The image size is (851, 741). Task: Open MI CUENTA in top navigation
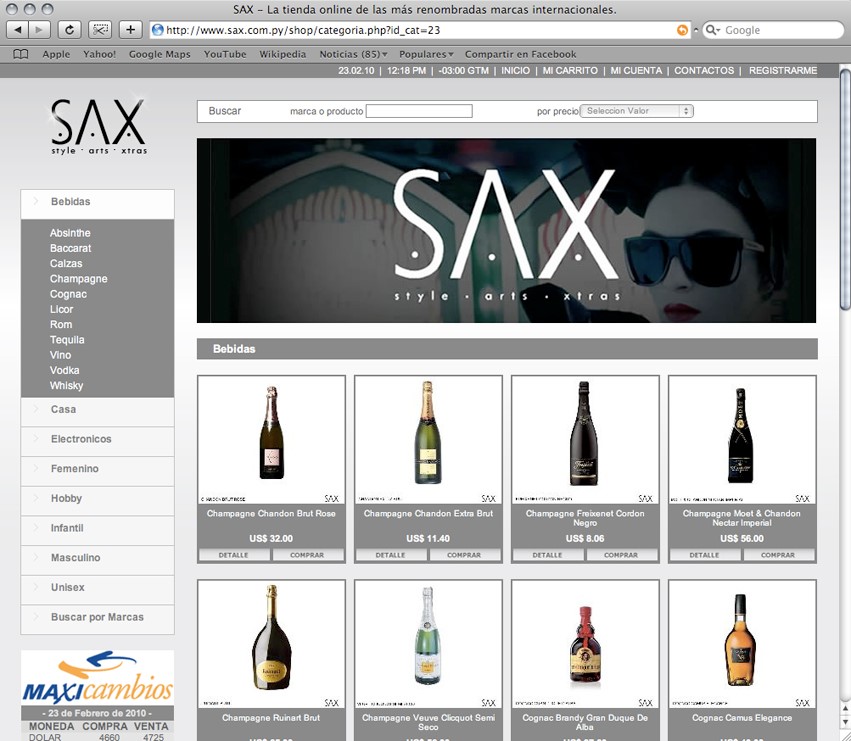tap(636, 71)
